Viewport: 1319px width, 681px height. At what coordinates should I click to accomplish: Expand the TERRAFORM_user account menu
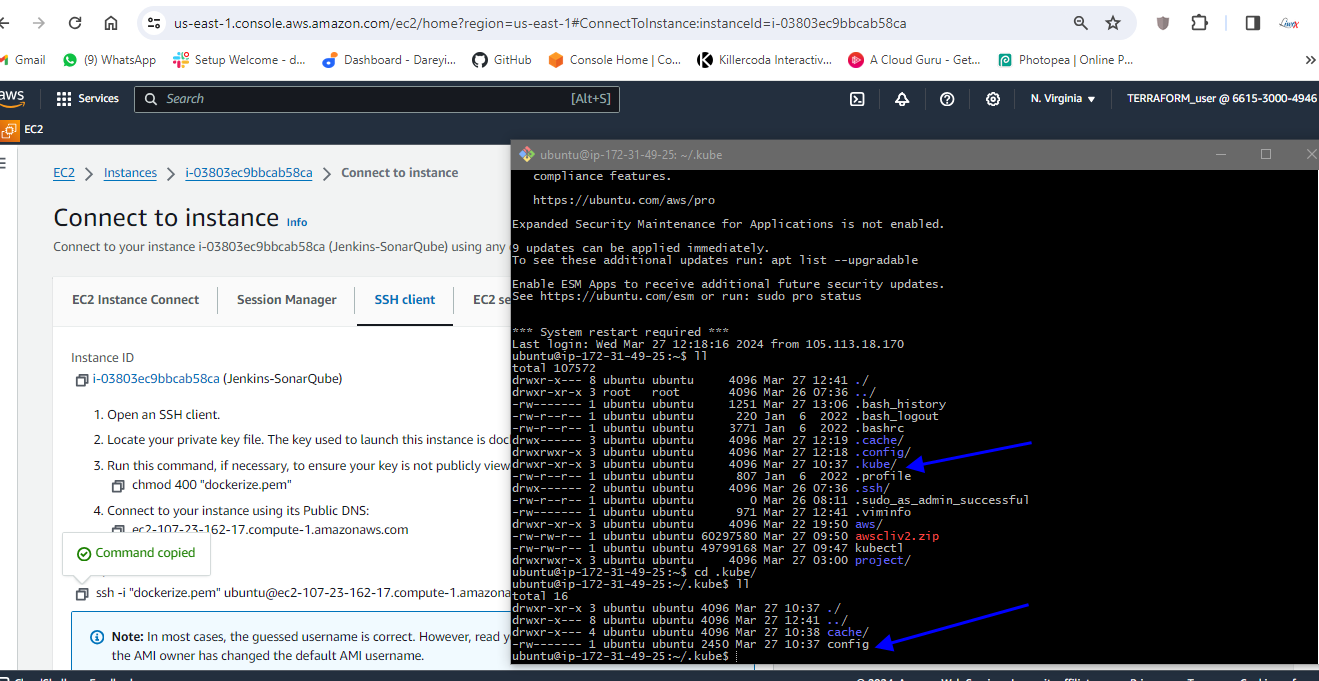coord(1221,99)
